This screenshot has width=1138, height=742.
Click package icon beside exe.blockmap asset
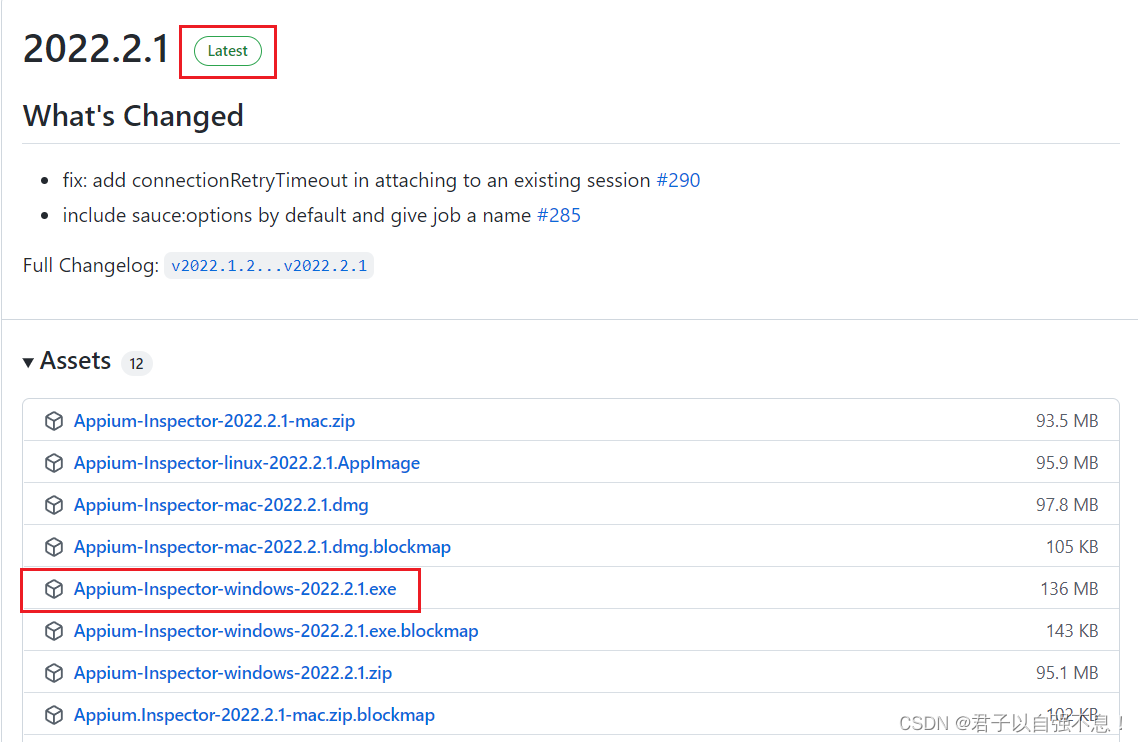click(54, 631)
